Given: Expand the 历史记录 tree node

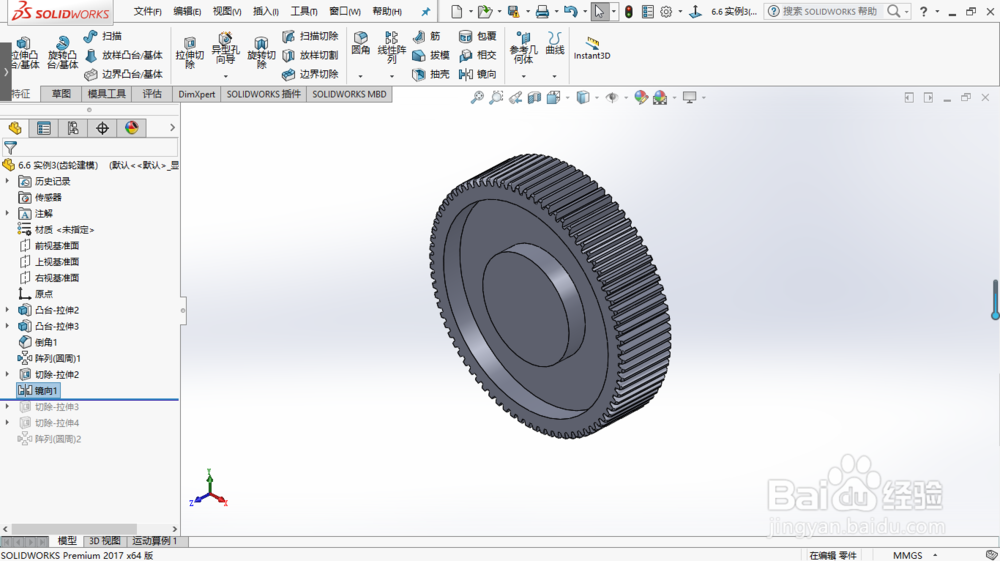Looking at the screenshot, I should (8, 181).
